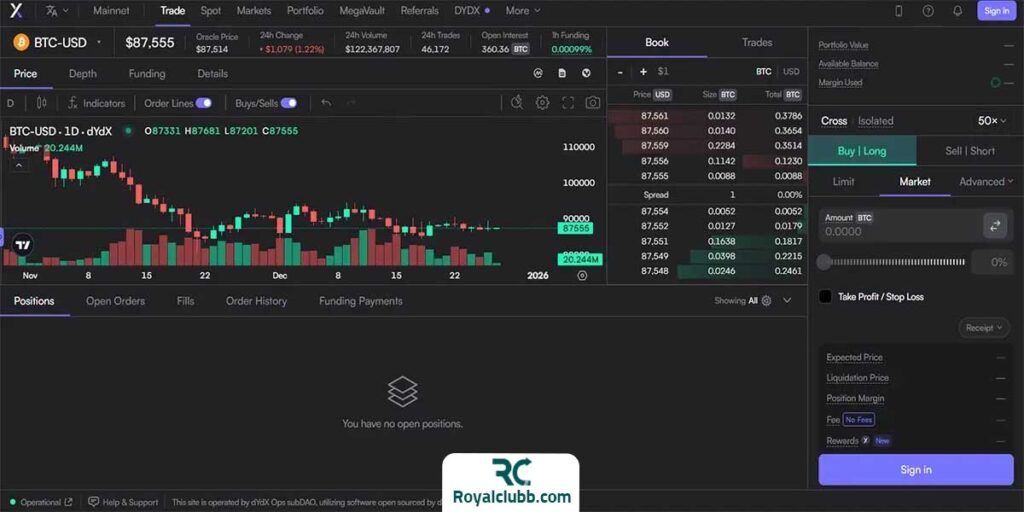The image size is (1024, 512).
Task: Click the CoinMarketCap link icon
Action: click(x=538, y=73)
